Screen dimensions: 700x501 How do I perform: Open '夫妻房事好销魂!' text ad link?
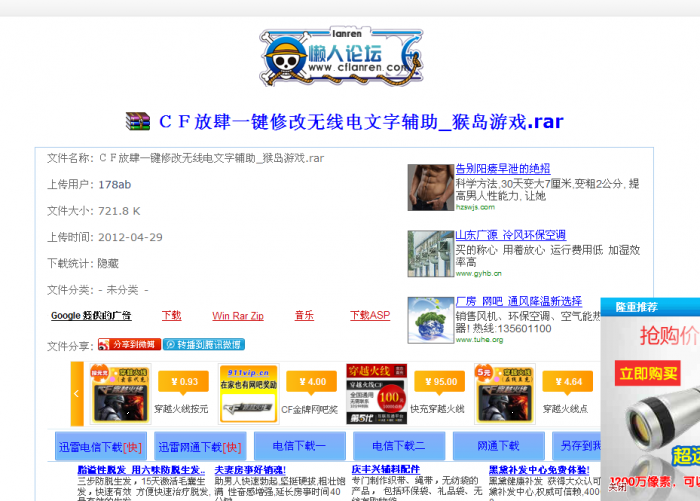pos(250,470)
